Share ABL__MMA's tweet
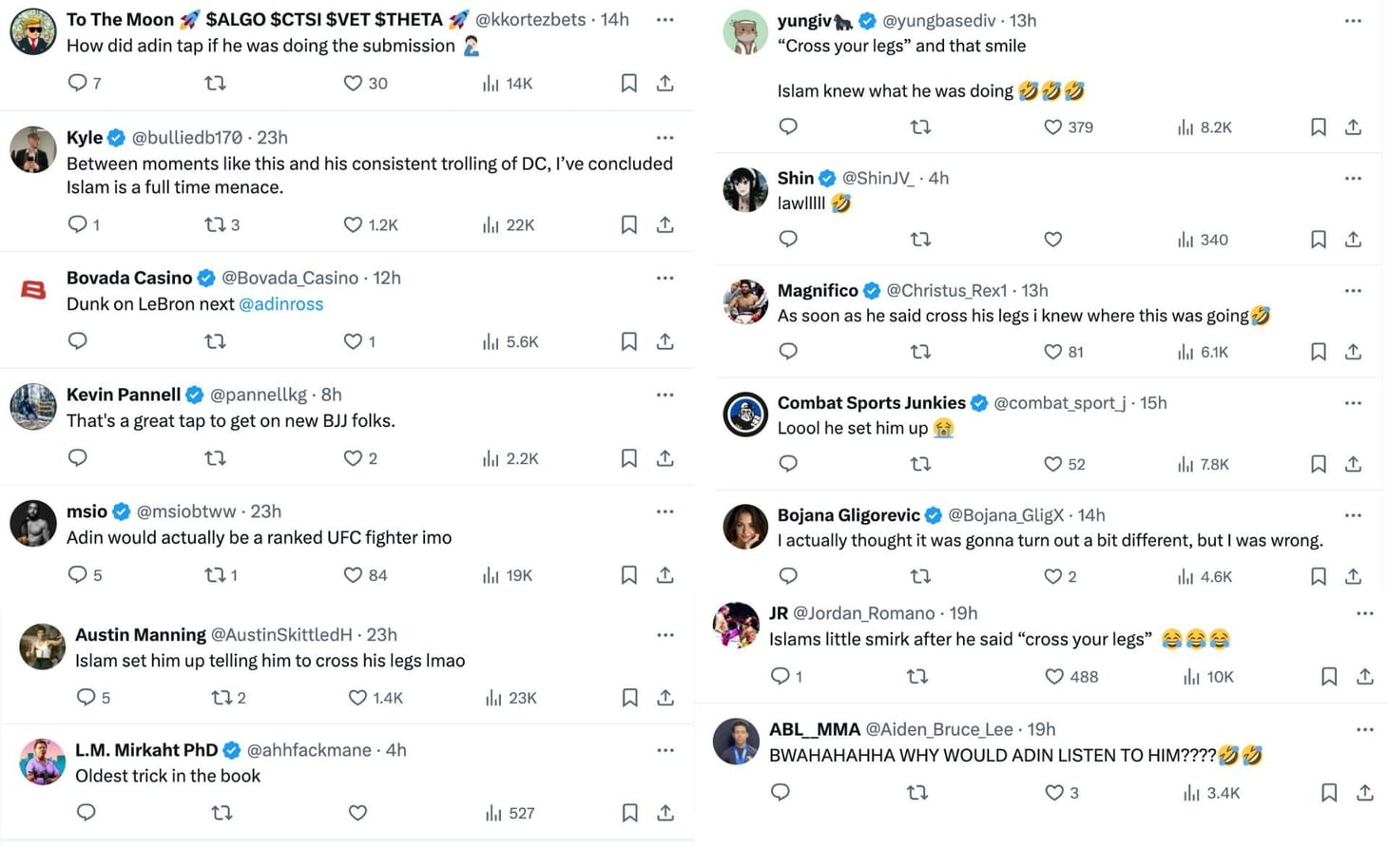 tap(1366, 792)
